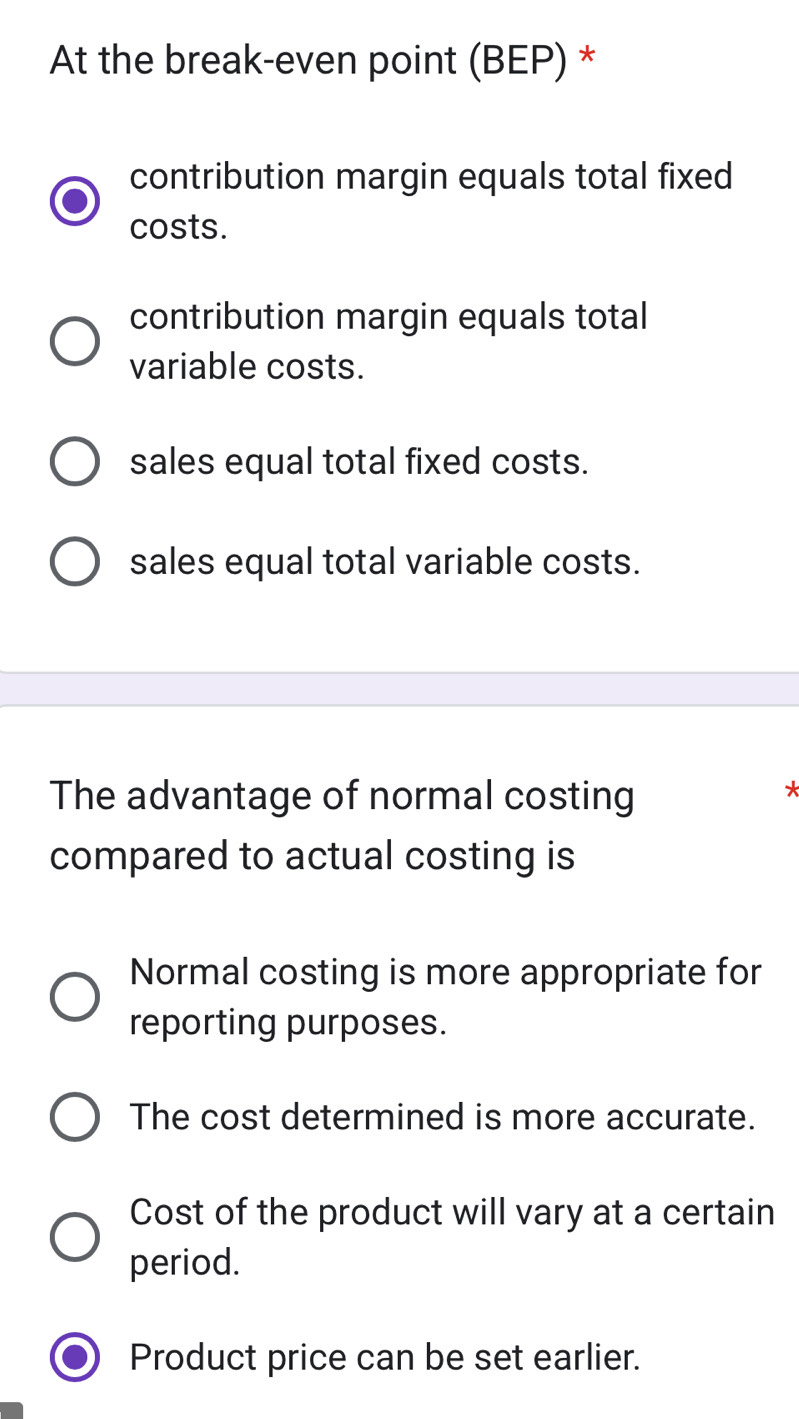The height and width of the screenshot is (1419, 799).
Task: Click the option text 'The cost determined is more accurate.'
Action: pyautogui.click(x=442, y=1117)
